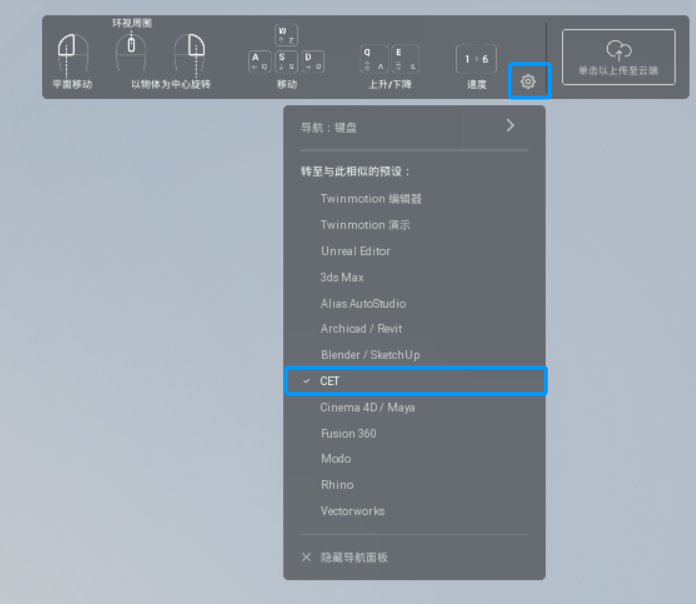
Task: Click the upload to cloud icon
Action: 619,50
